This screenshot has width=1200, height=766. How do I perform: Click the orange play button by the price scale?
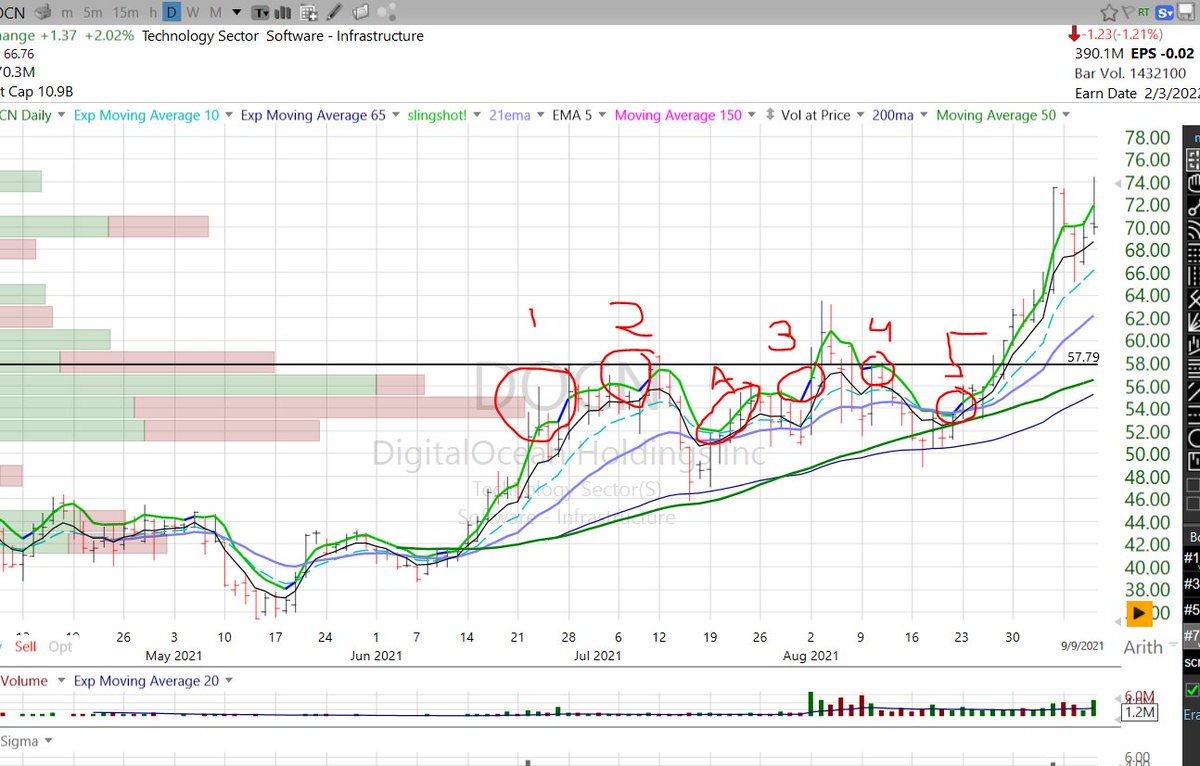tap(1138, 612)
